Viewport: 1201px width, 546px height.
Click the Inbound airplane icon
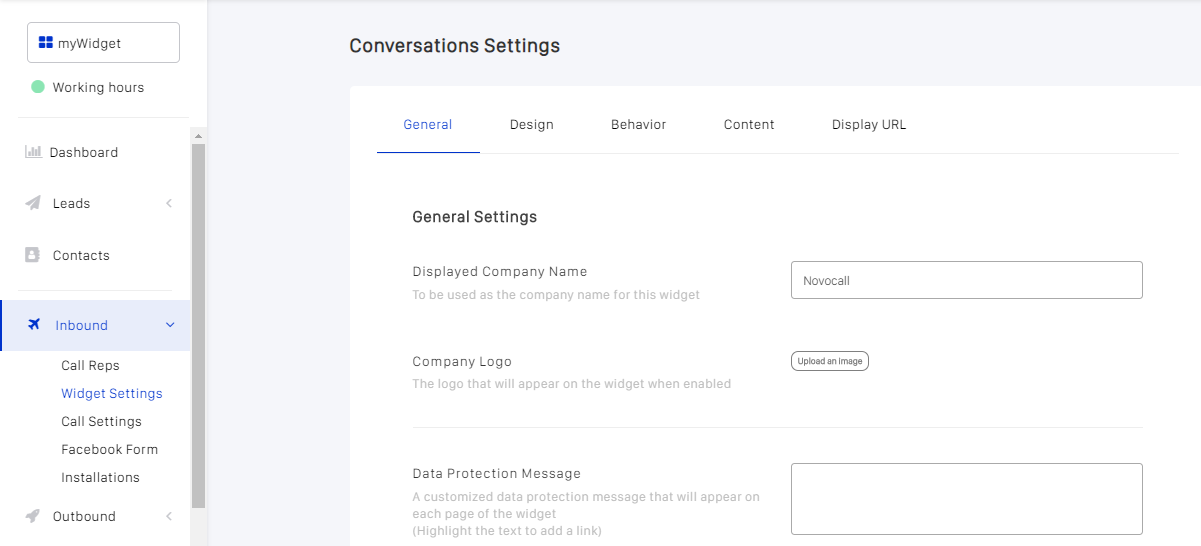(x=34, y=325)
